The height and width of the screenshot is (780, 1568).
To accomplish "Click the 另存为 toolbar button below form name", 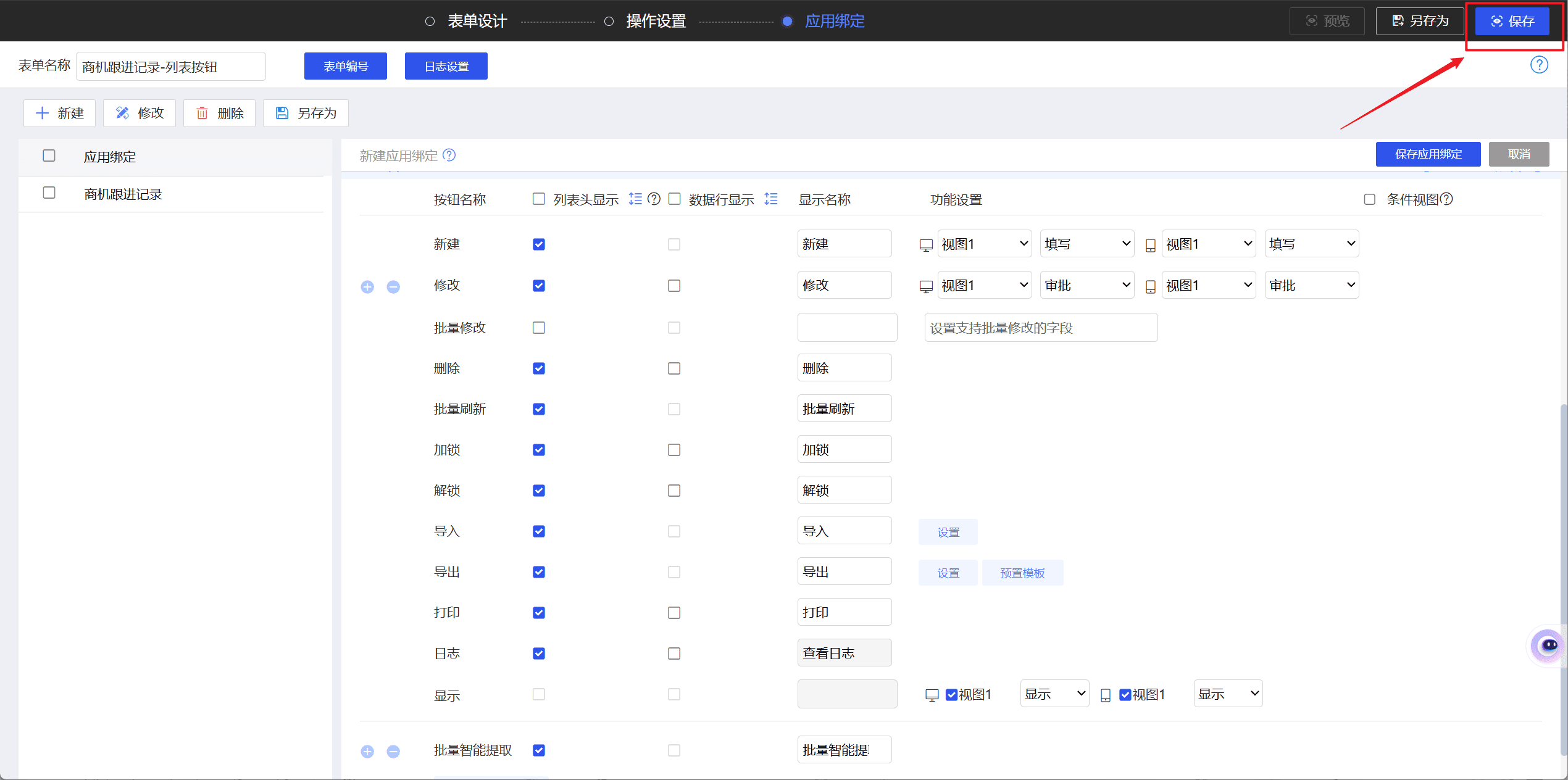I will pyautogui.click(x=306, y=113).
